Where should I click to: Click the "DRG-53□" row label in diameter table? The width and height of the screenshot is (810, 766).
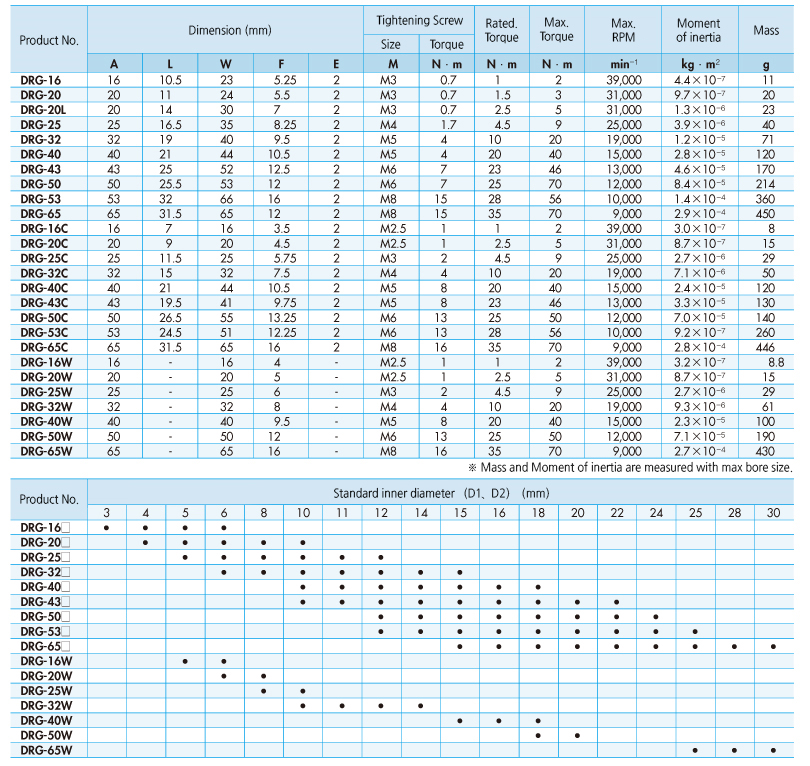click(45, 632)
